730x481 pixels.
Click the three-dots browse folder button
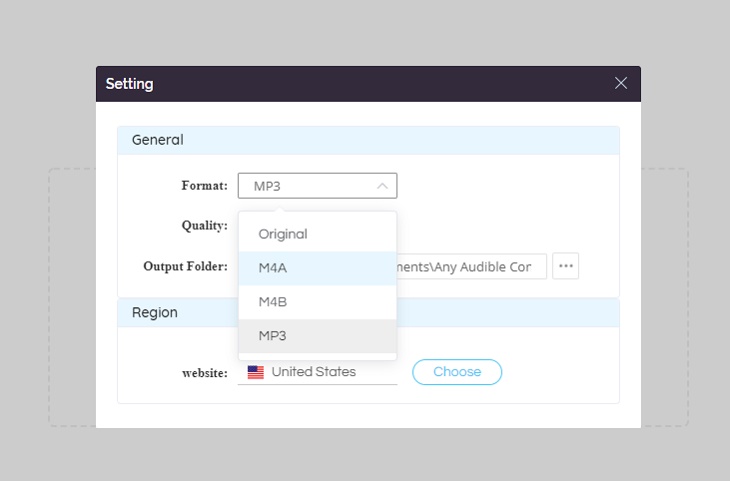tap(566, 266)
